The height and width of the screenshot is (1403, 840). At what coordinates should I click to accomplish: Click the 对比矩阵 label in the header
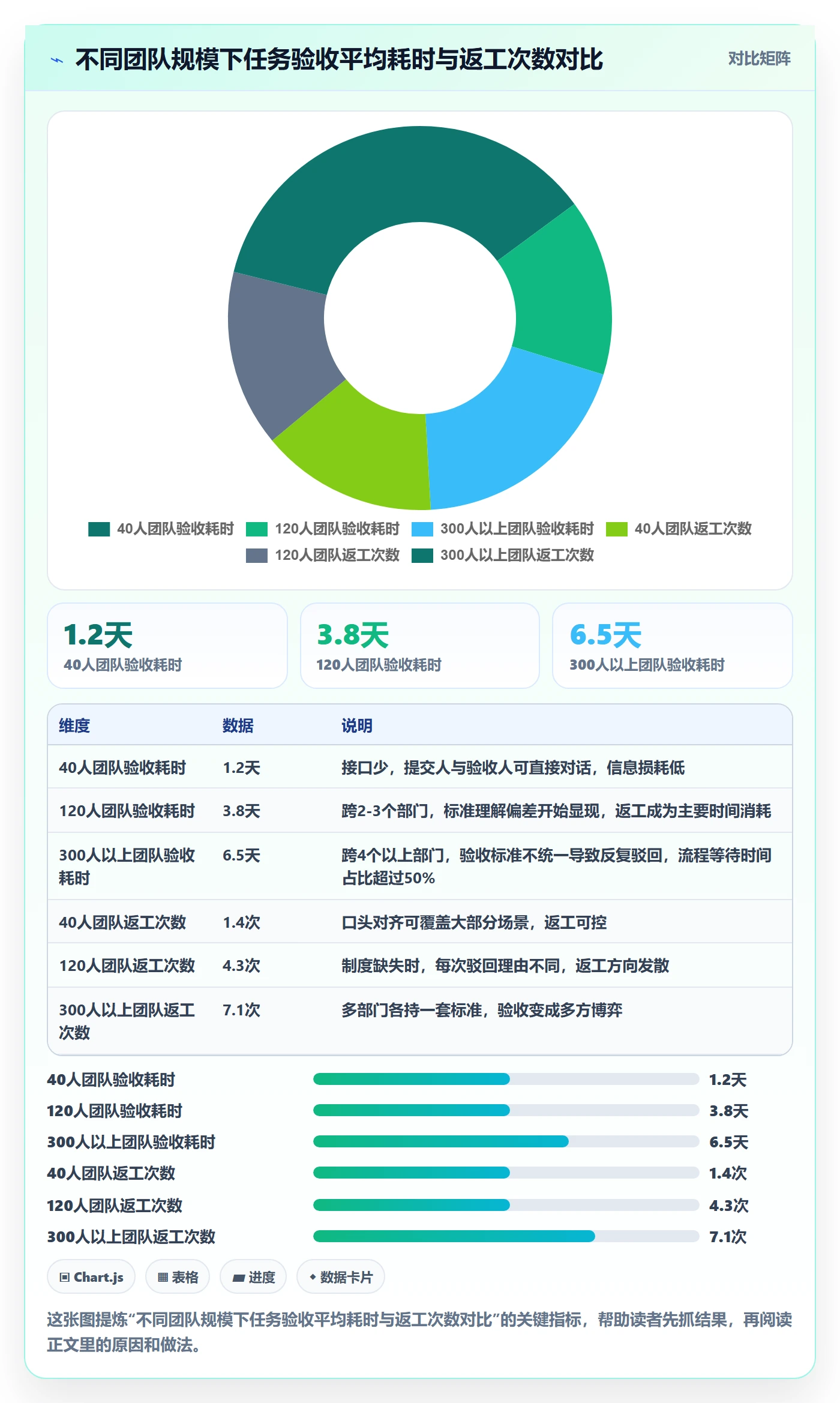(759, 59)
